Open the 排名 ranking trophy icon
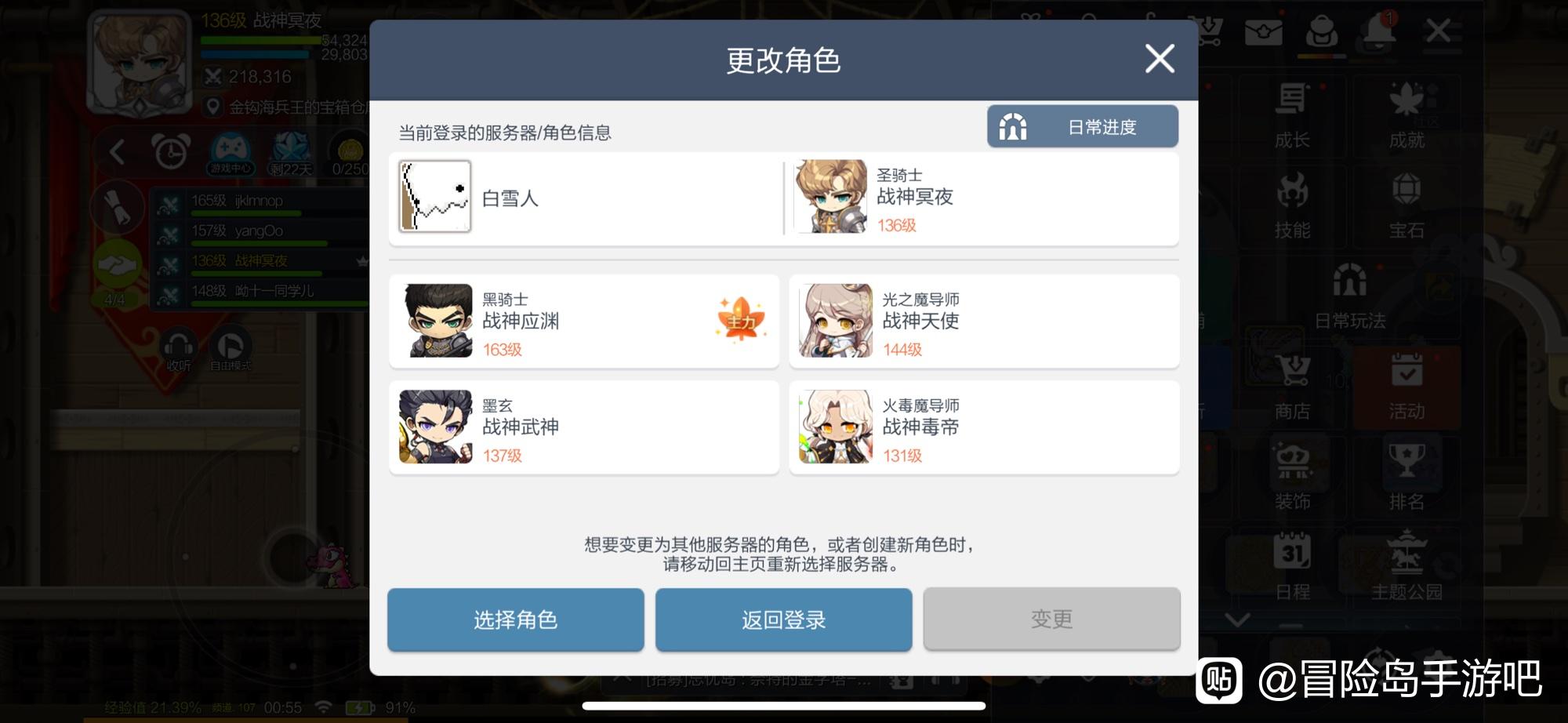Screen dimensions: 1568x723 [1406, 475]
